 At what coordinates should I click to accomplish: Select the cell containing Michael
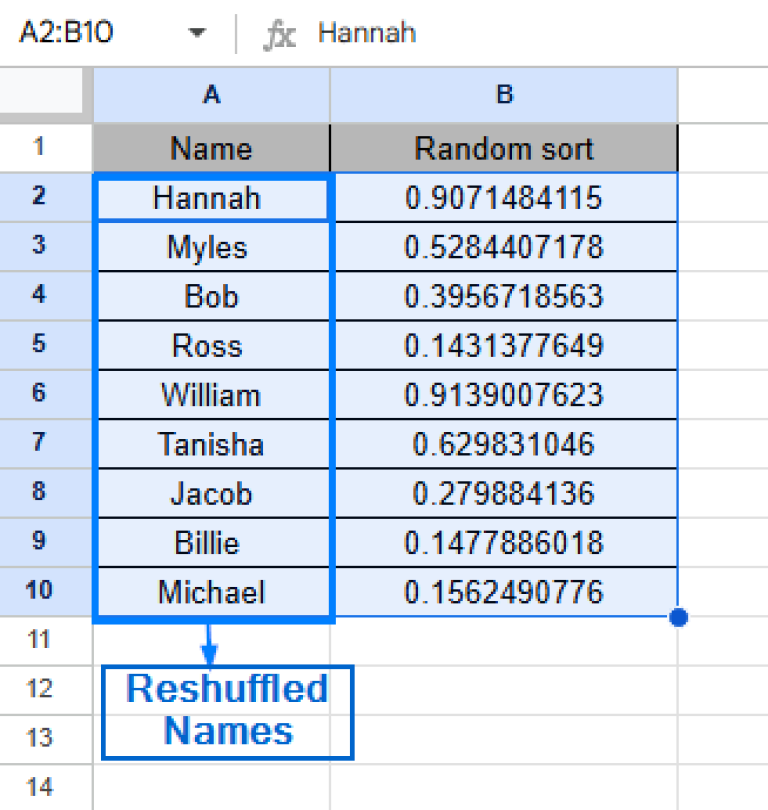point(211,592)
